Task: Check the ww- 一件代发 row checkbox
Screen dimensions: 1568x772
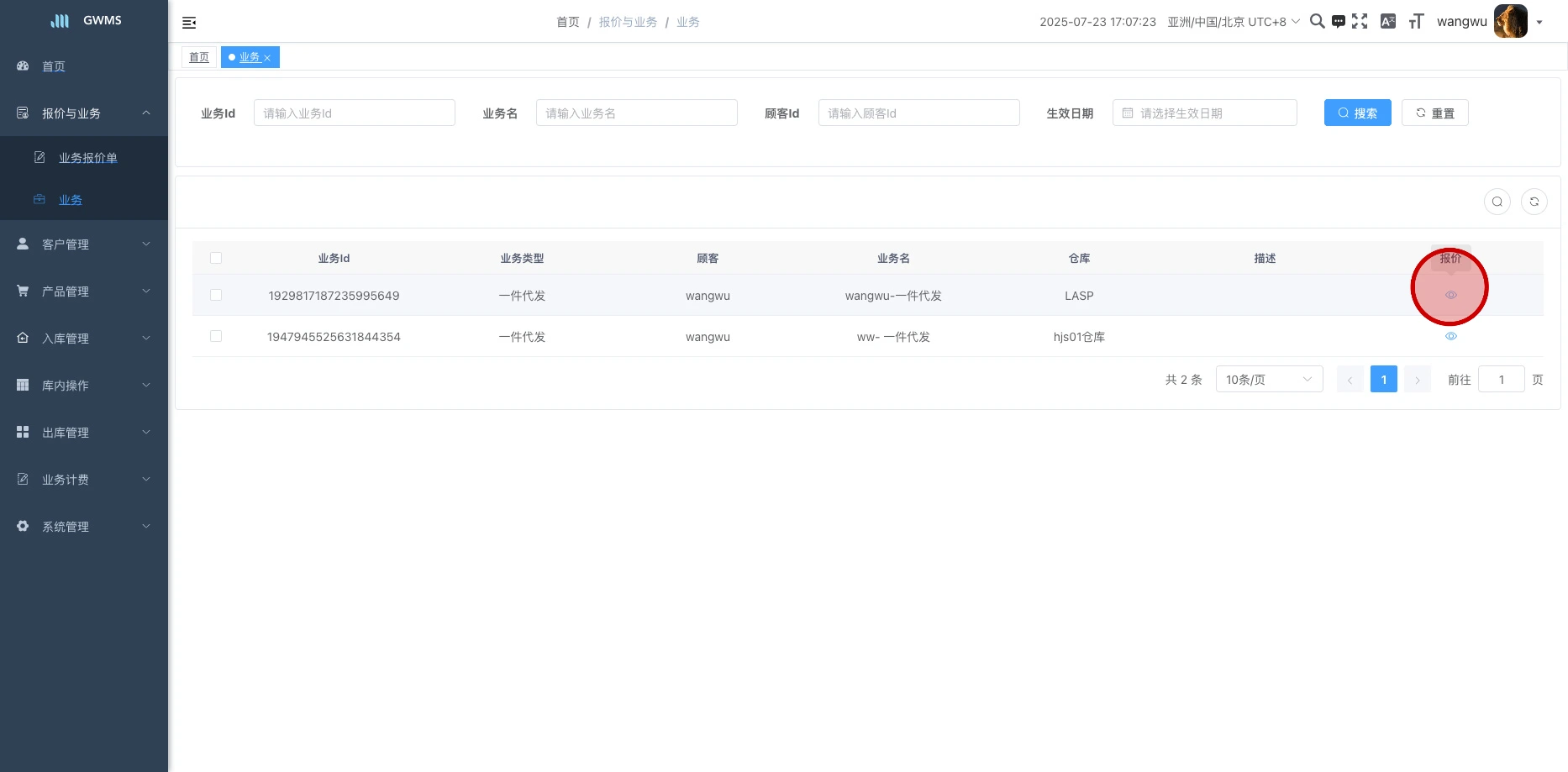Action: 216,336
